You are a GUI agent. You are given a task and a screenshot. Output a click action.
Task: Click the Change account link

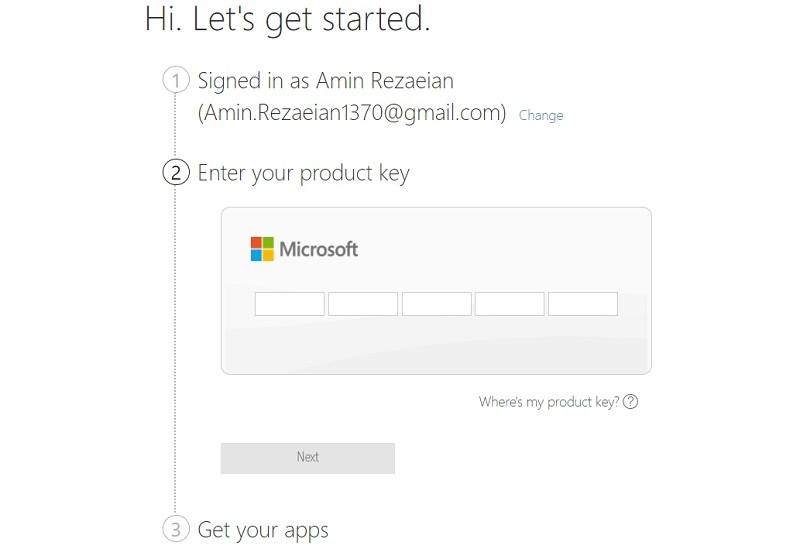pos(541,116)
